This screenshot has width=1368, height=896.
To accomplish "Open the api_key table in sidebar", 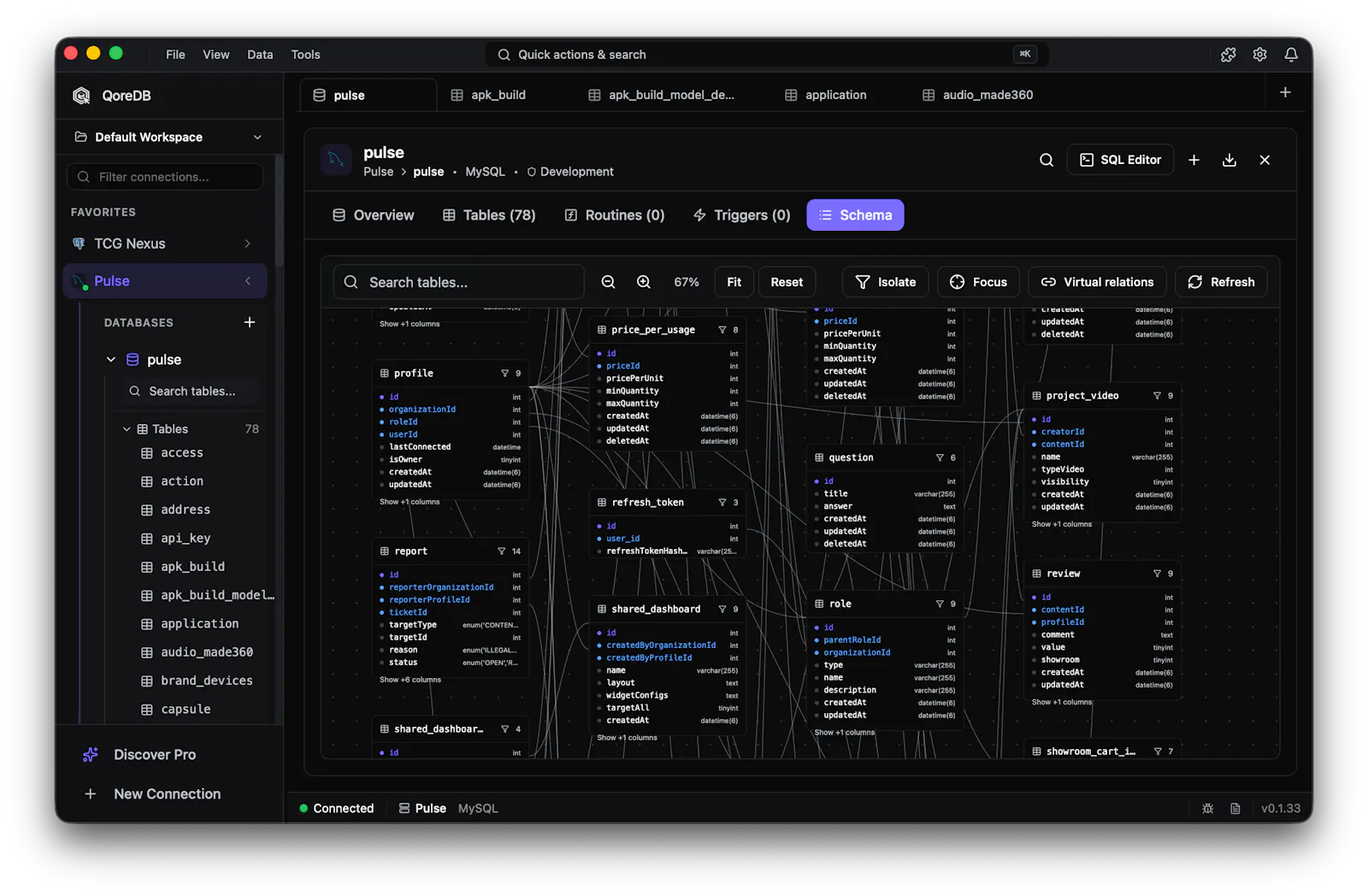I will click(186, 539).
